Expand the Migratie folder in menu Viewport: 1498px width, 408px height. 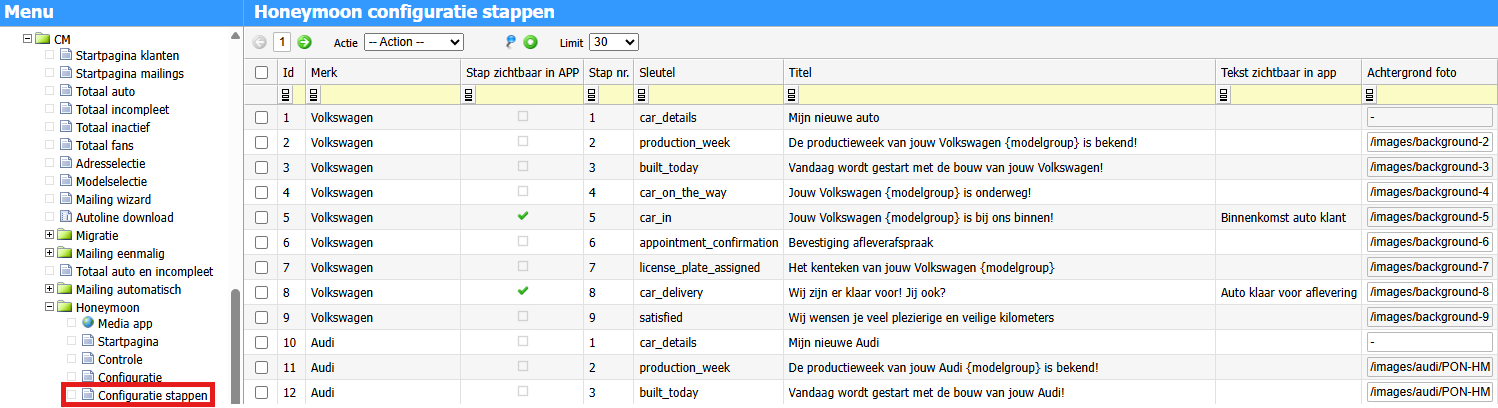click(50, 234)
